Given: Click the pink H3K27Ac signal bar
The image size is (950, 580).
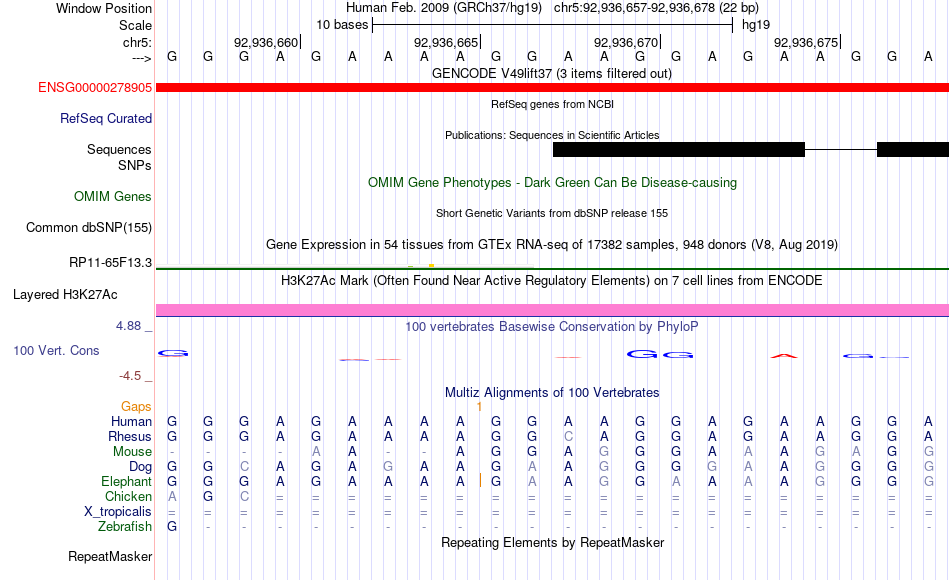Looking at the screenshot, I should coord(553,310).
